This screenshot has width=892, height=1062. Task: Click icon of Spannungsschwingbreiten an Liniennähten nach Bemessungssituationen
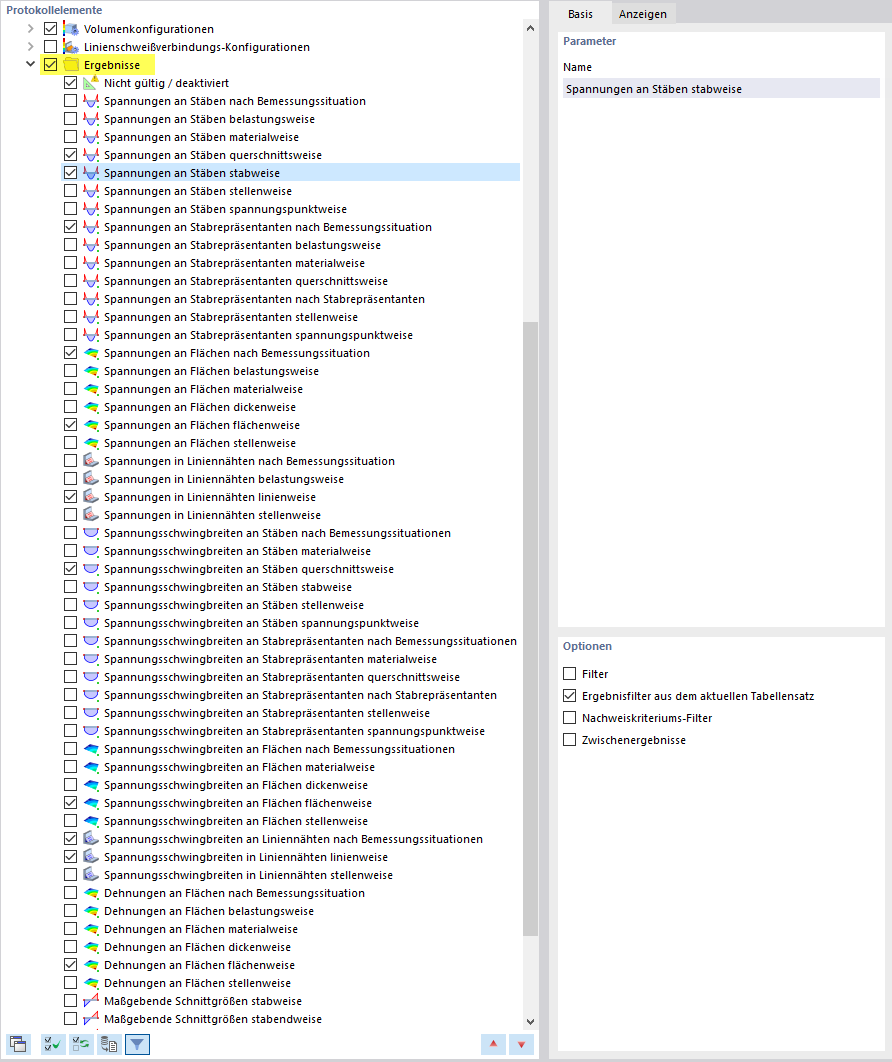click(91, 838)
